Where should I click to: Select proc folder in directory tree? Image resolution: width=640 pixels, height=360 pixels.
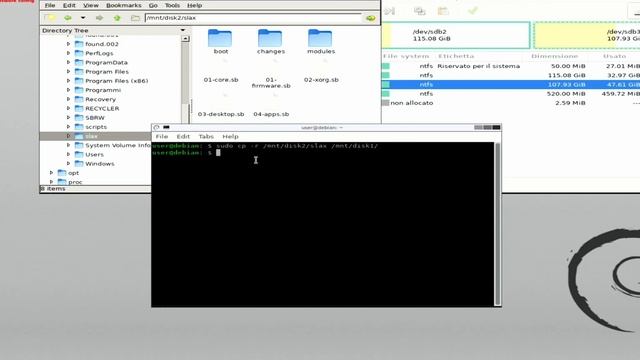pos(75,182)
